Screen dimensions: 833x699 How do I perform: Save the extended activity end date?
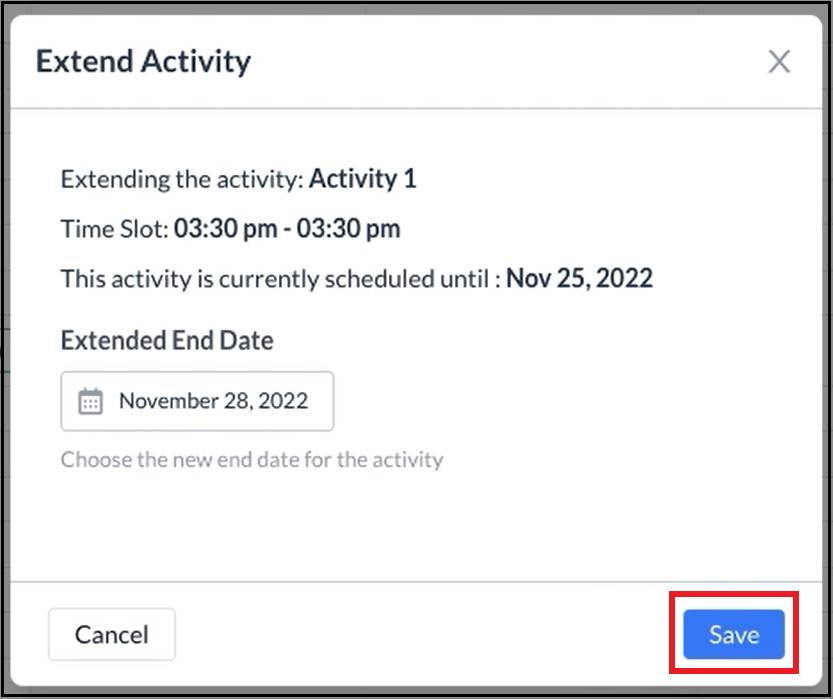733,634
